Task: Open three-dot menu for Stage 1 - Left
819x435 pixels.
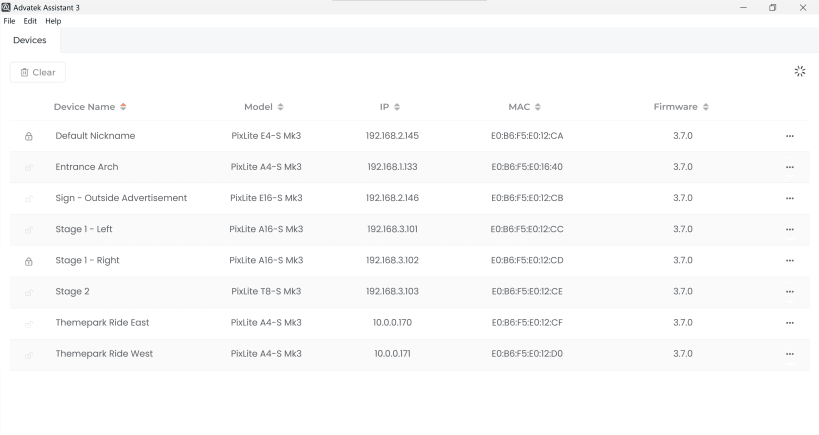Action: point(790,230)
